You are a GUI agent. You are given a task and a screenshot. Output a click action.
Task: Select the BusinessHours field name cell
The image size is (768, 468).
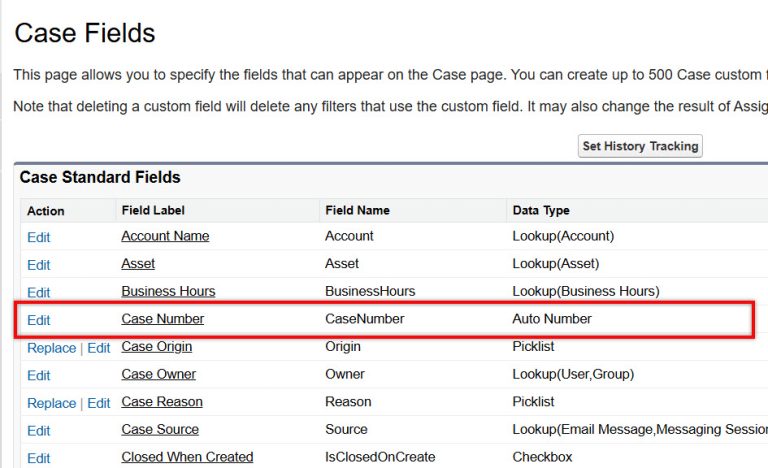[370, 291]
